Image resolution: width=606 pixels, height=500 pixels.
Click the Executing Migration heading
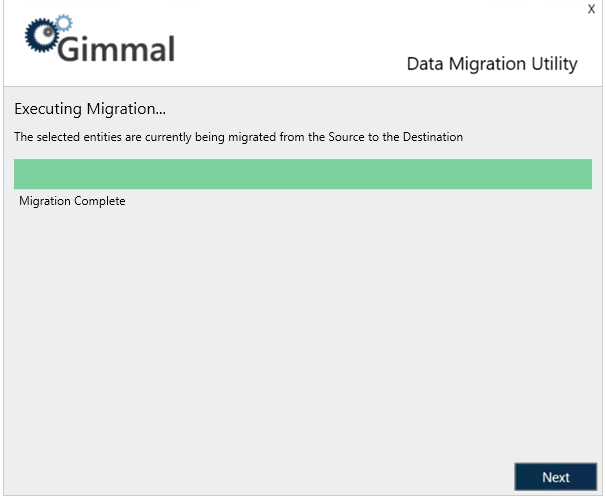pyautogui.click(x=90, y=108)
